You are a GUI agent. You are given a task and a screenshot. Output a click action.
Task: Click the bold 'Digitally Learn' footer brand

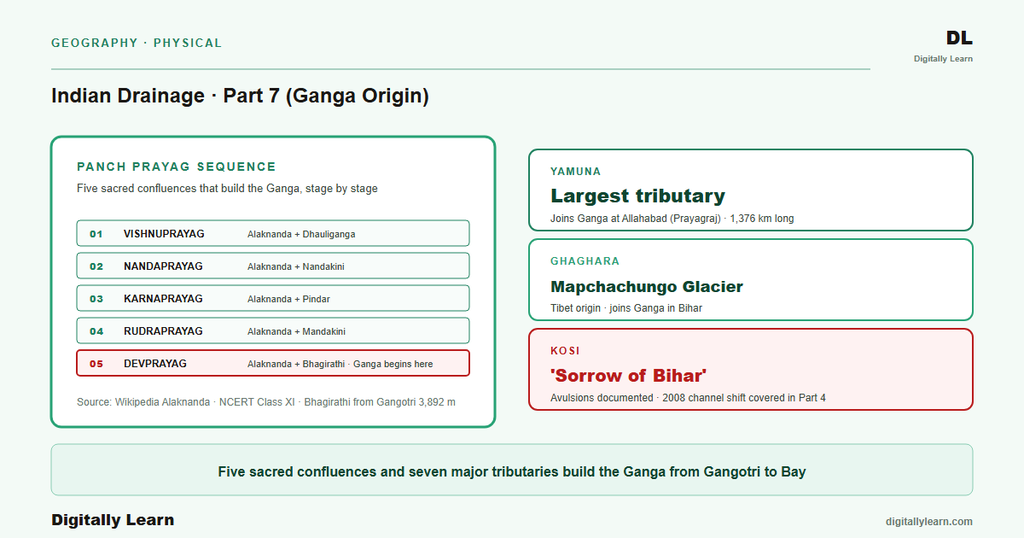[113, 520]
